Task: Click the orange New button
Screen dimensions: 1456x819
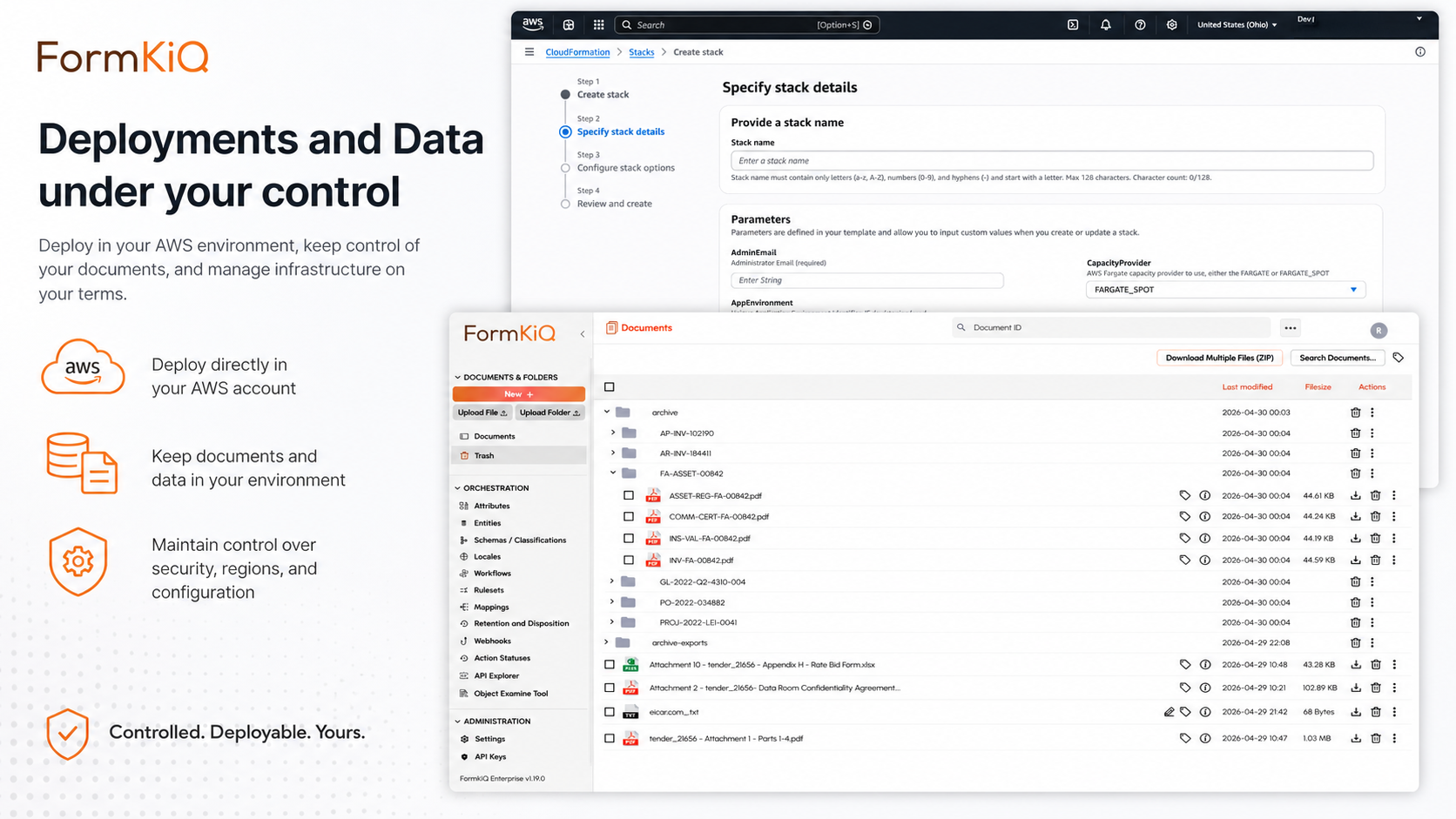Action: [x=518, y=394]
